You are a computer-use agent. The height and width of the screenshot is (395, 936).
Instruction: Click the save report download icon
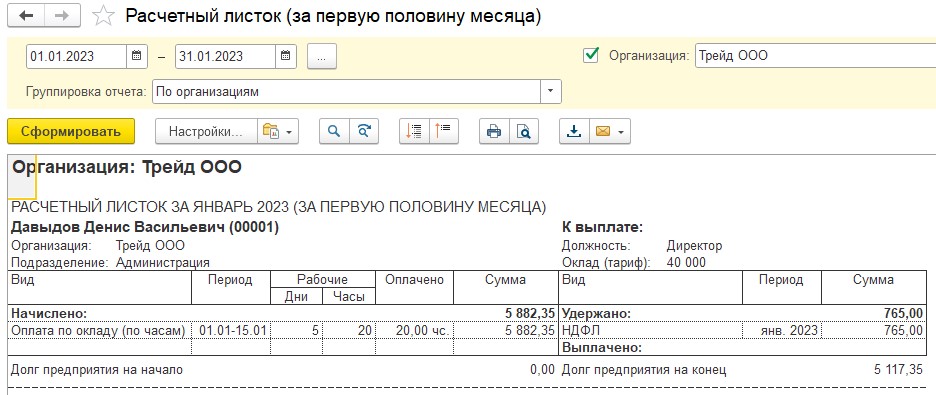pyautogui.click(x=574, y=131)
